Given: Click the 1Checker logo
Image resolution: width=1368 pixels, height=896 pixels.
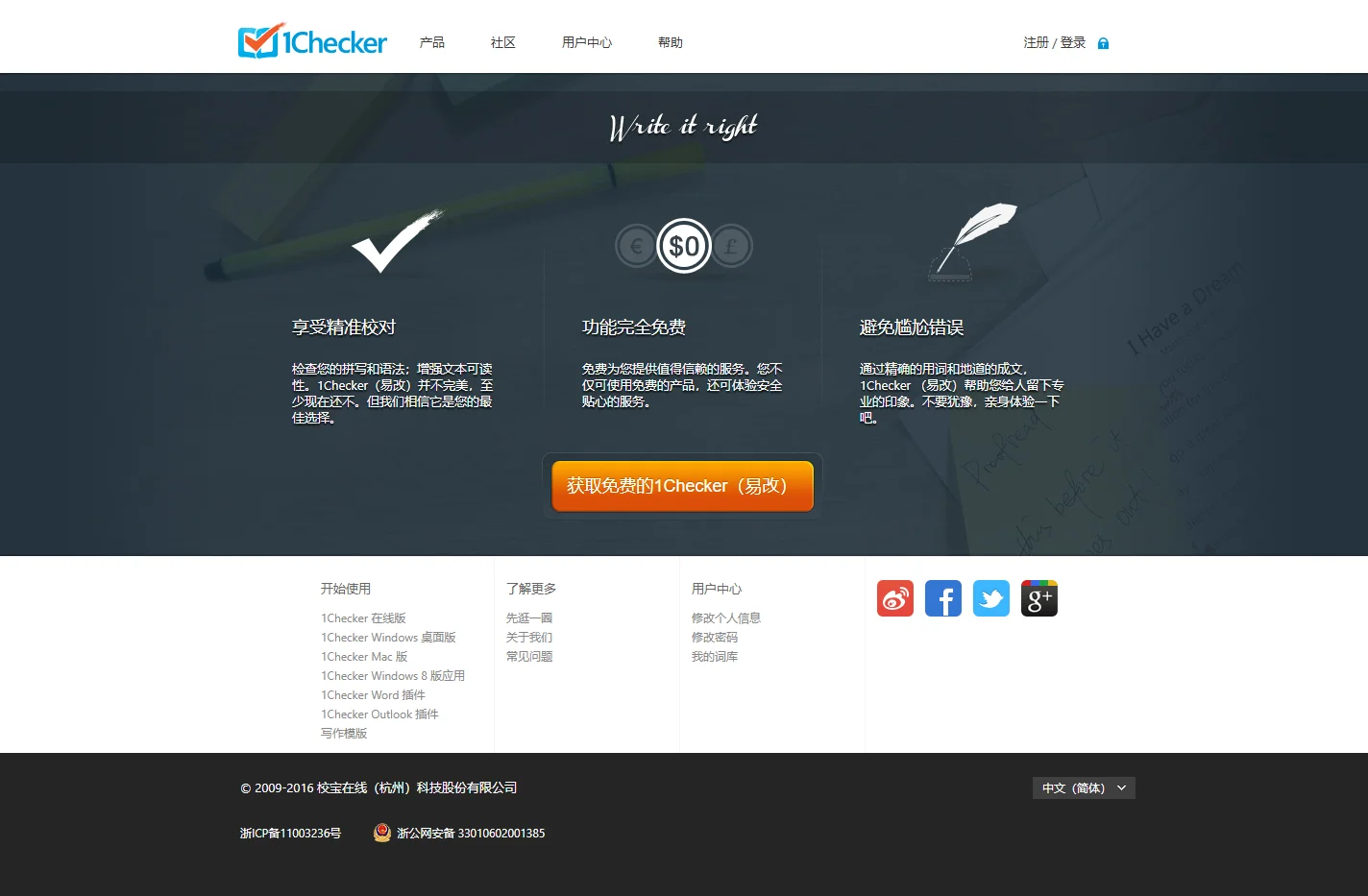Looking at the screenshot, I should click(x=312, y=41).
